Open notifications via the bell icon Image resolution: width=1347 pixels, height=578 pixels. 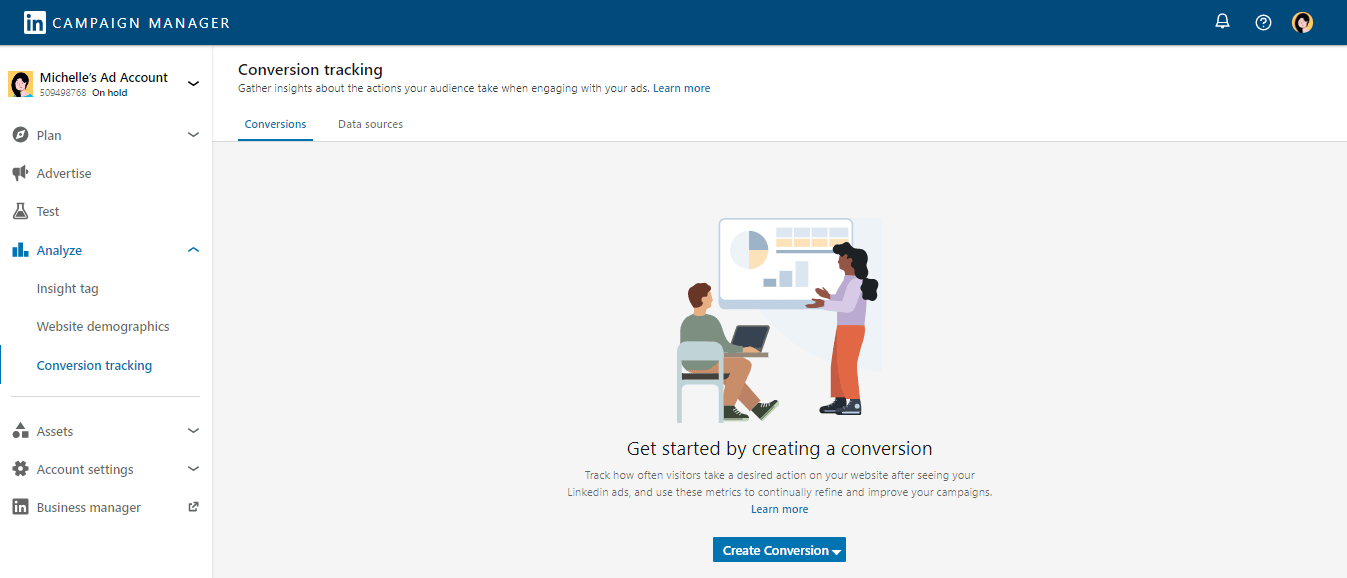[x=1221, y=21]
